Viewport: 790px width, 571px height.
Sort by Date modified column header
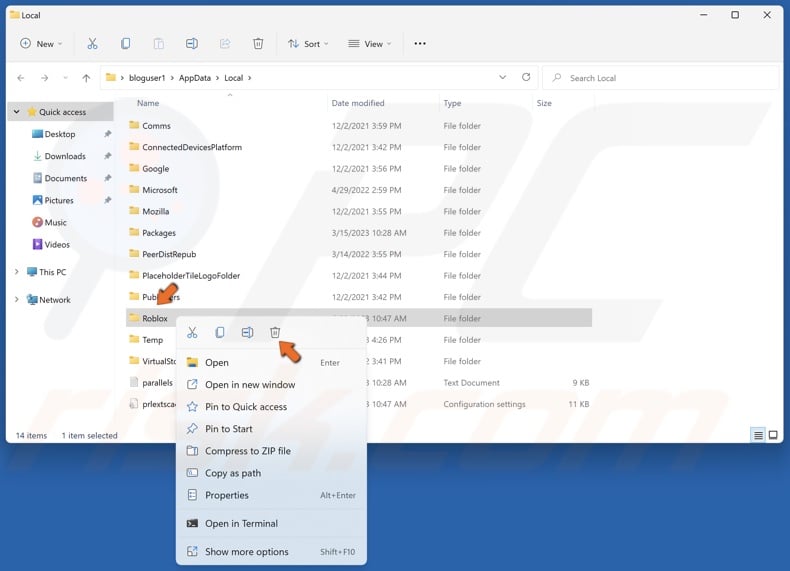pos(358,103)
